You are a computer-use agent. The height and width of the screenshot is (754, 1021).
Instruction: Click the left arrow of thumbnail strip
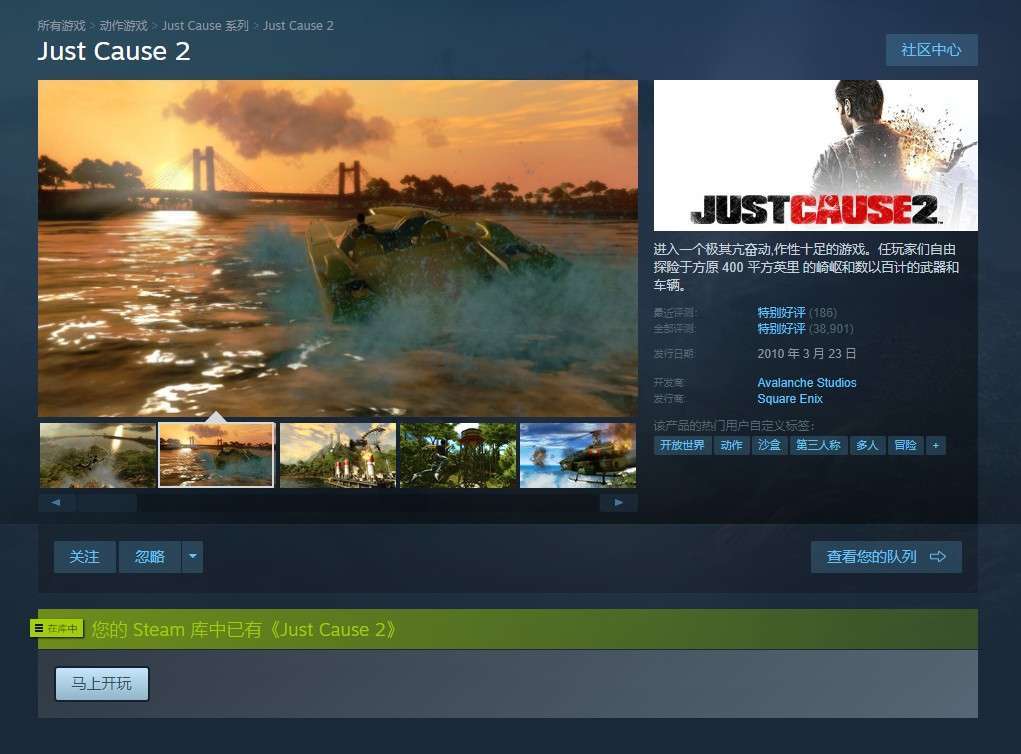coord(56,502)
